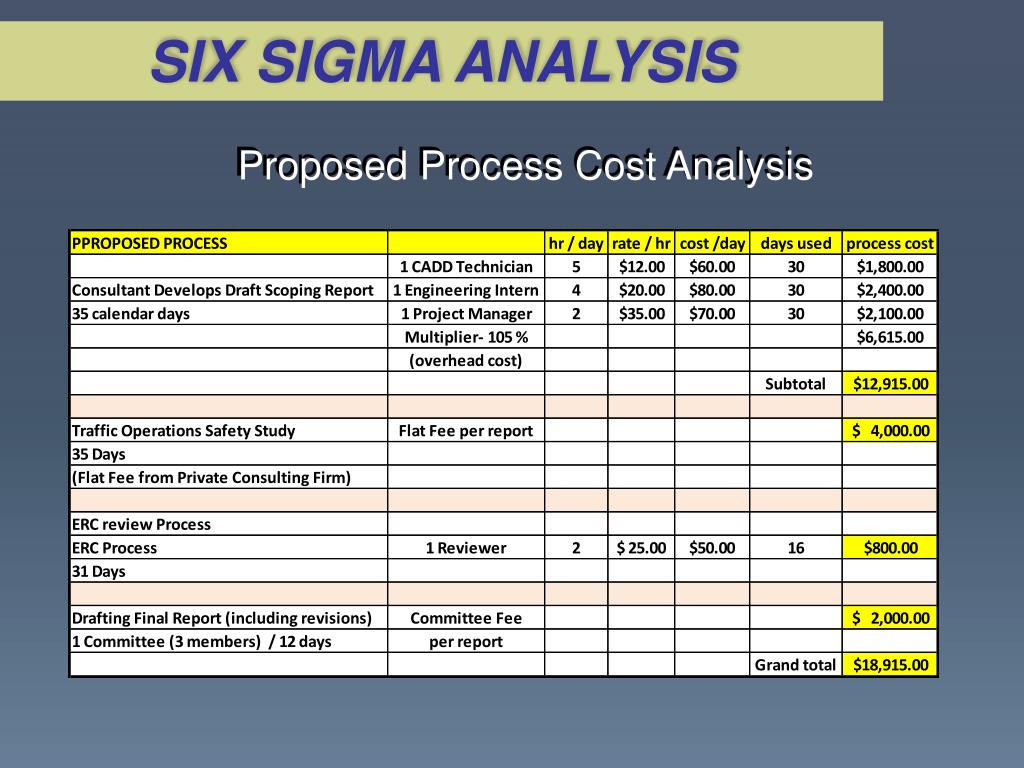Click the '1 Reviewer' cell
Screen dimensions: 1024x768
click(x=466, y=548)
